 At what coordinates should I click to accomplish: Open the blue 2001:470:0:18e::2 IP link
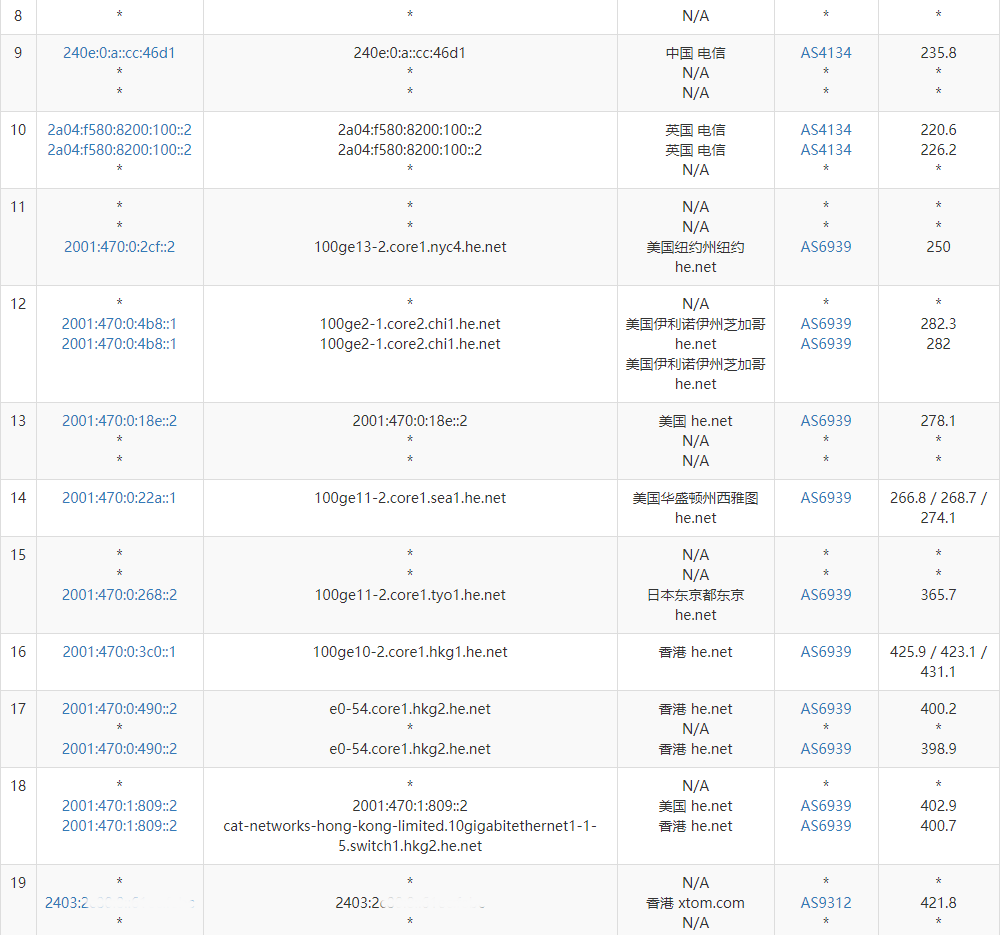pyautogui.click(x=119, y=421)
